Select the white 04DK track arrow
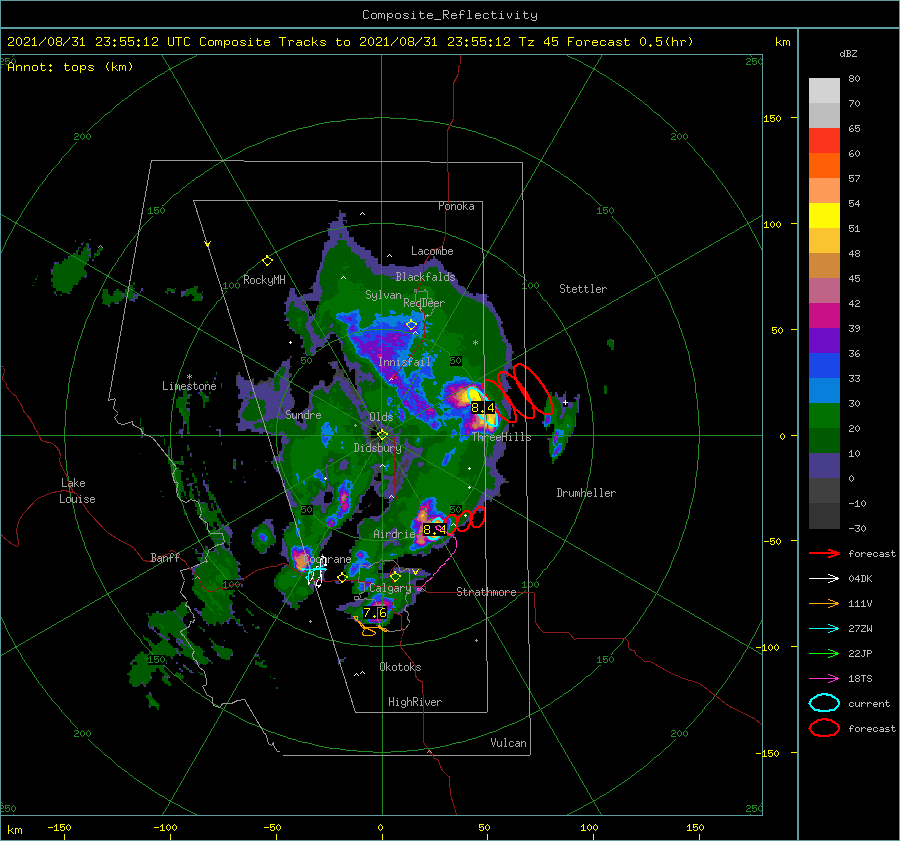The image size is (900, 841). [x=824, y=579]
